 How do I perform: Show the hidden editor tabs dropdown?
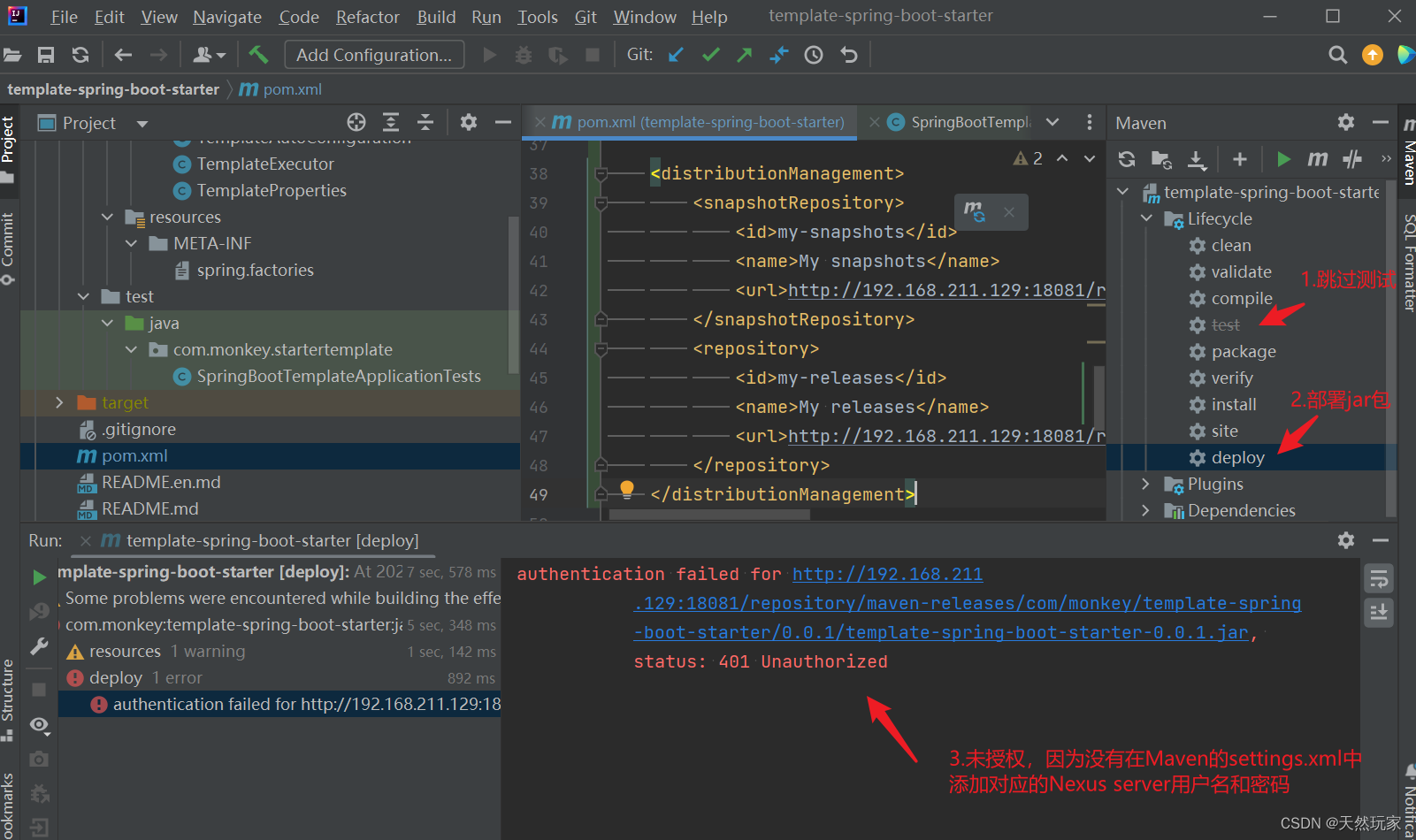1052,122
